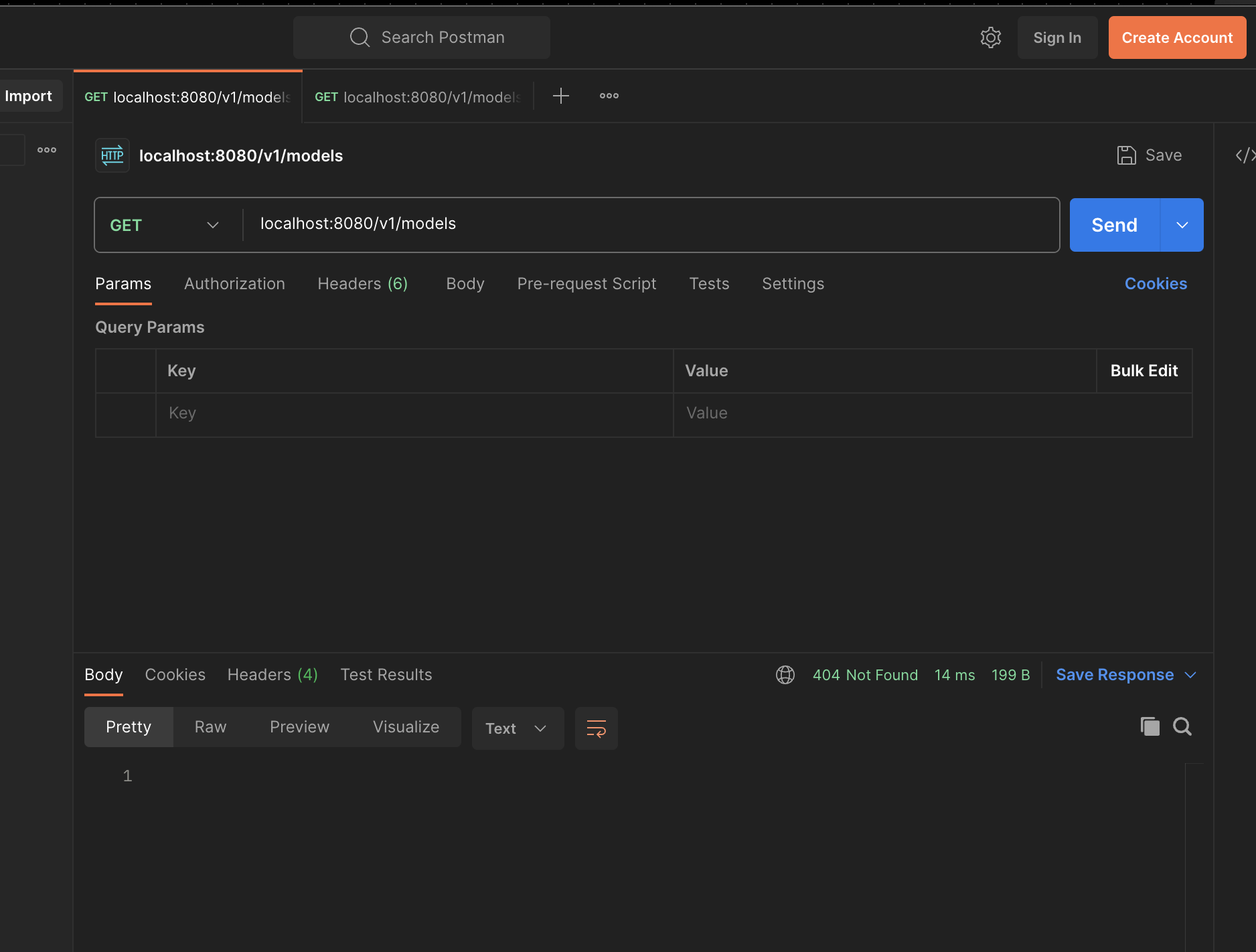Click the Create Account button
Screen dimensions: 1256x952
(1176, 37)
